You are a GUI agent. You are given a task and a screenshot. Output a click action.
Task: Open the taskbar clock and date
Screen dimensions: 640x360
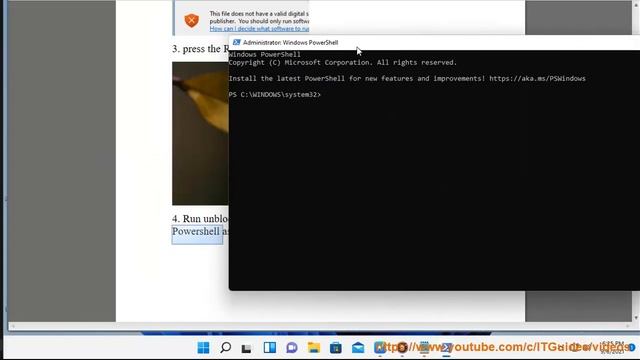click(x=612, y=347)
